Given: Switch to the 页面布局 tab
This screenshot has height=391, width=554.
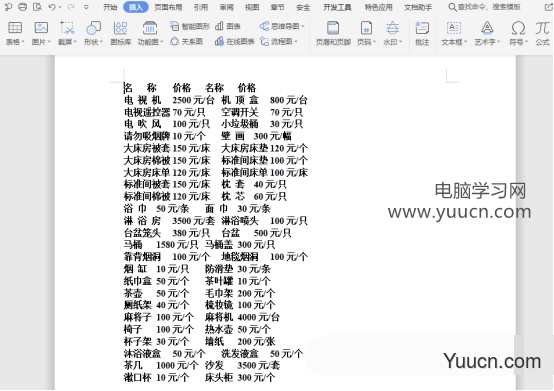Looking at the screenshot, I should click(169, 7).
